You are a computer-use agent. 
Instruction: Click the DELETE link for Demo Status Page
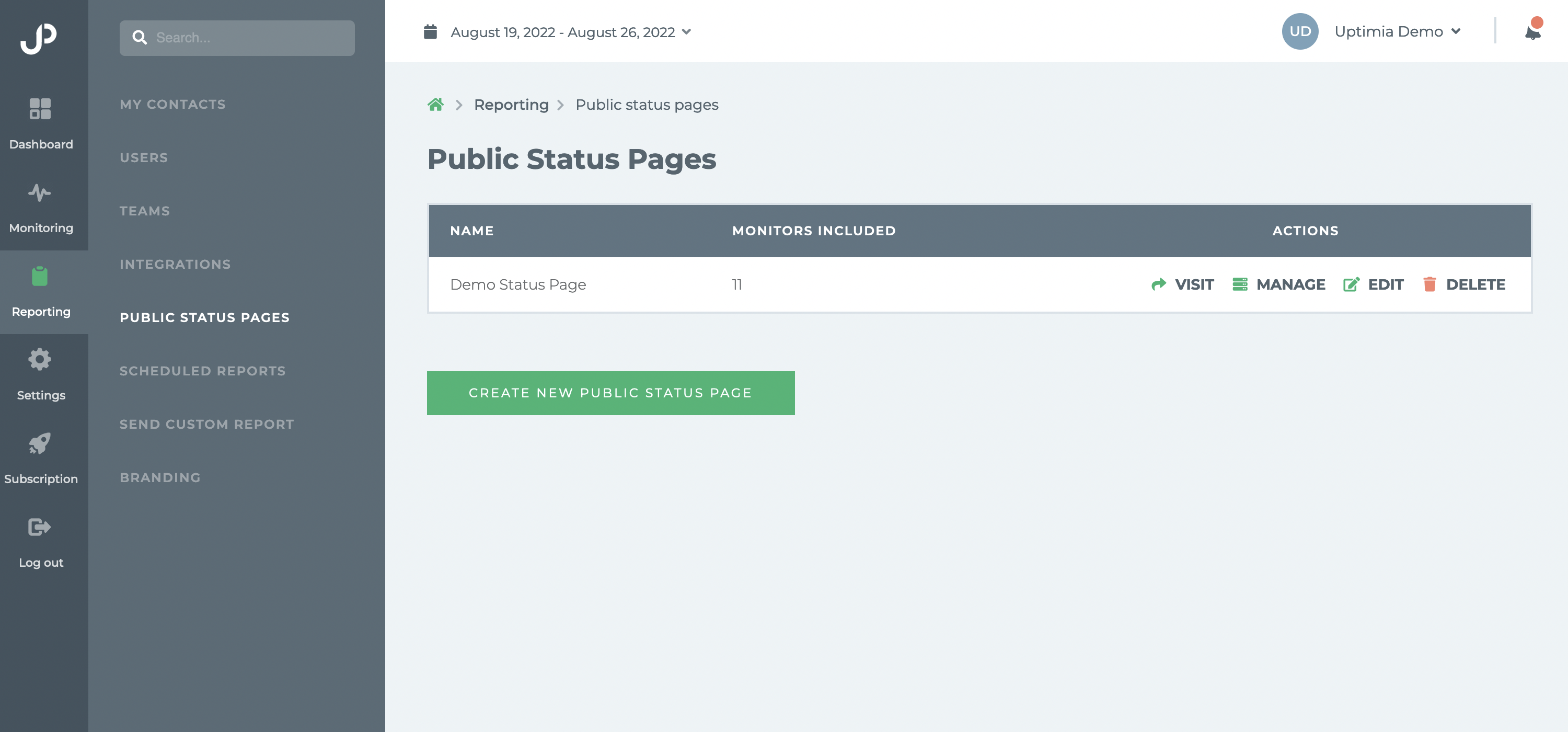pos(1475,284)
